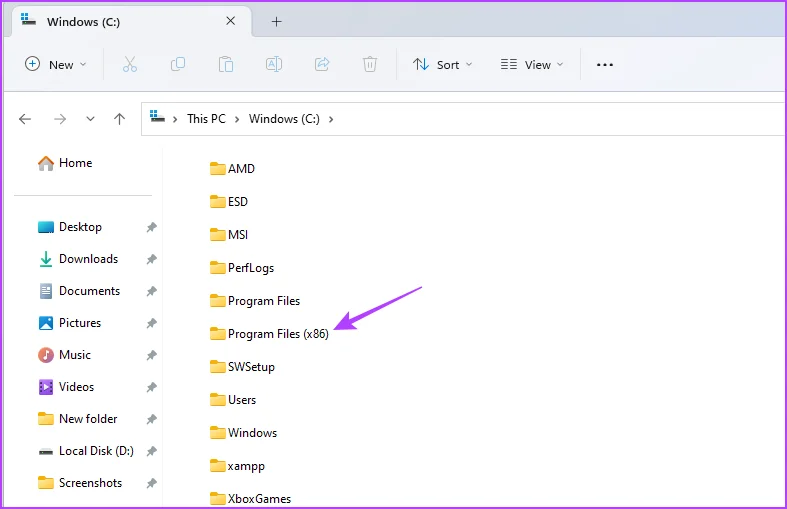Open Home in the navigation pane

[65, 163]
